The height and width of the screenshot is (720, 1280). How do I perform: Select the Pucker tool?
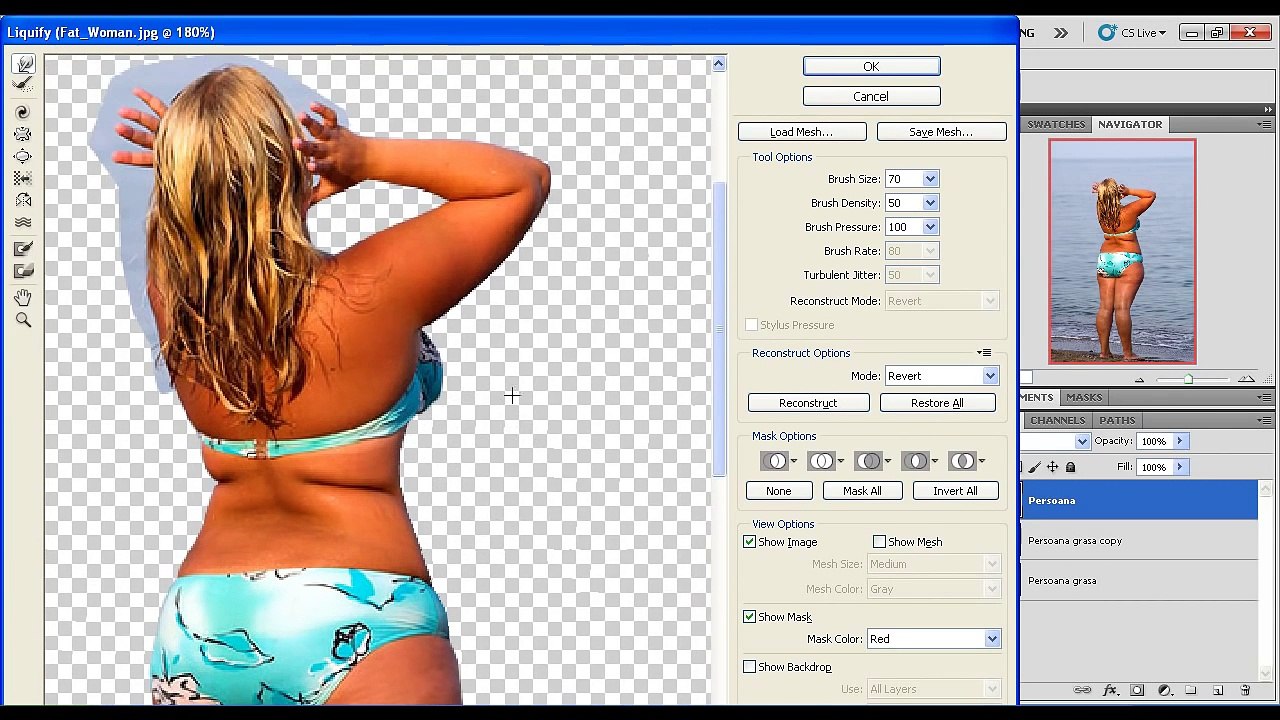(x=23, y=134)
